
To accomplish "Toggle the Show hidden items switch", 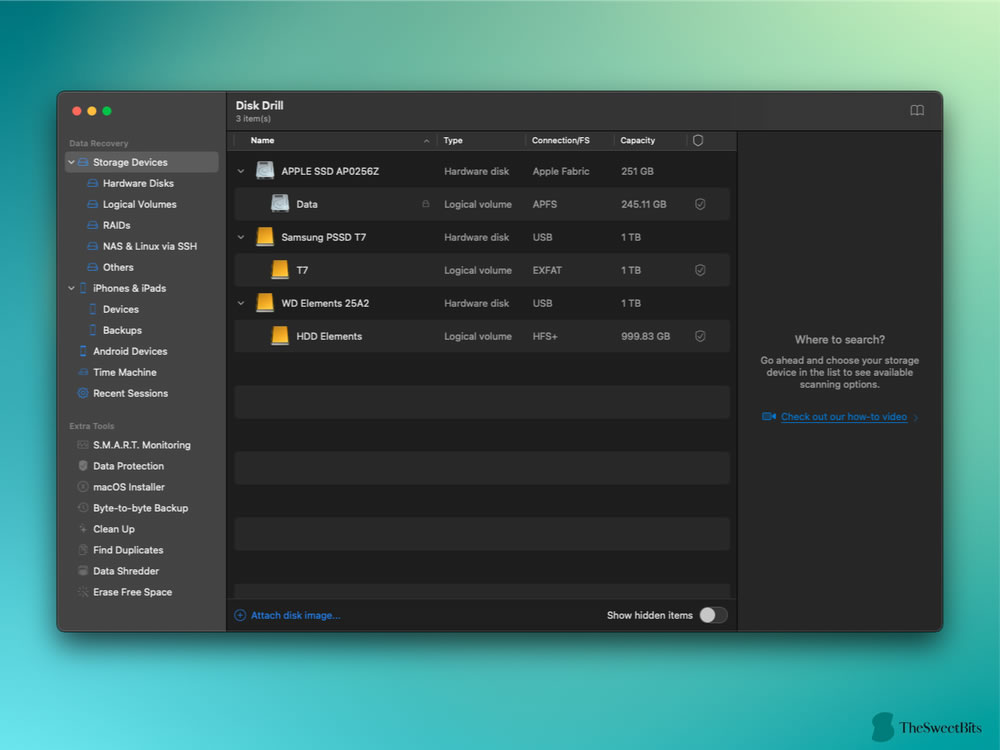I will [x=713, y=615].
